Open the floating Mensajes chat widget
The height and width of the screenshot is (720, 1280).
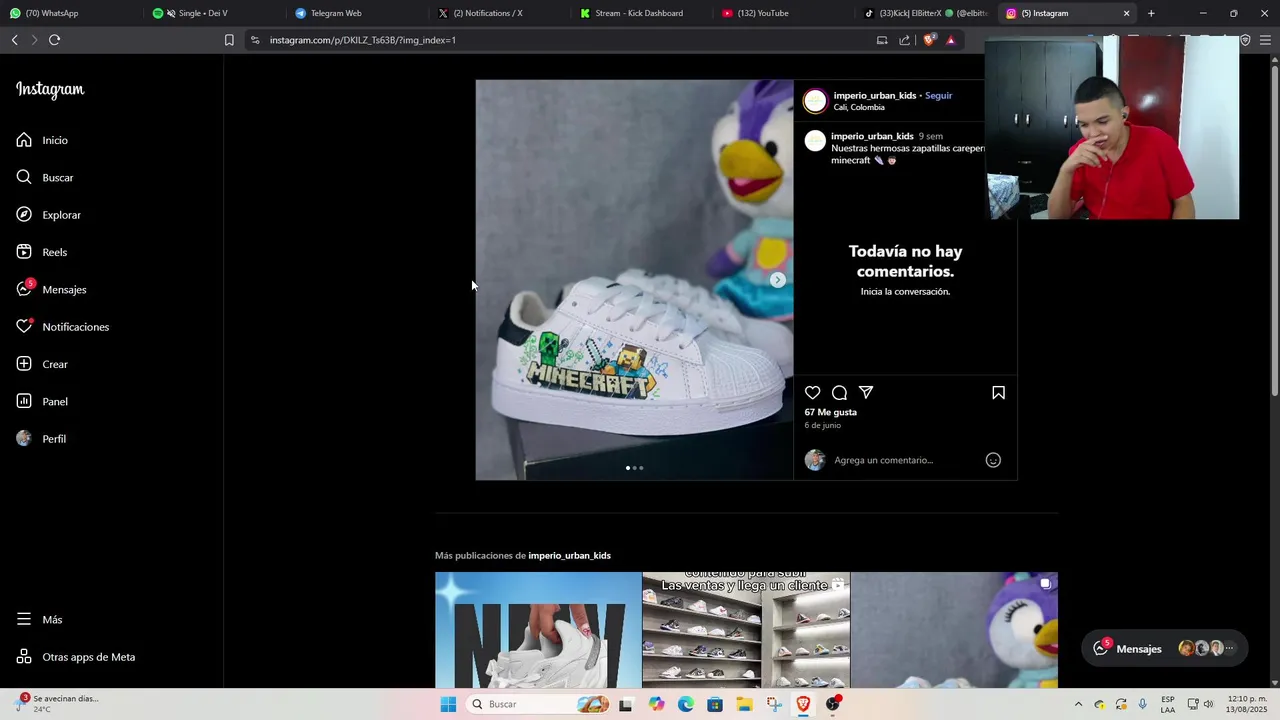point(1165,648)
